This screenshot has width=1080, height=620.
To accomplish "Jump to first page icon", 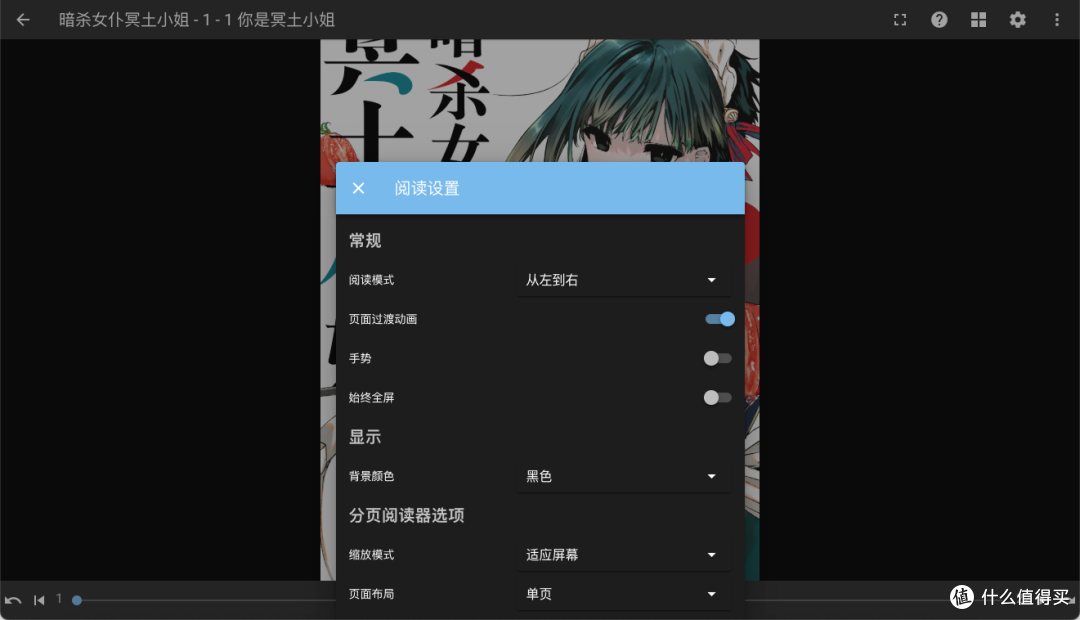I will coord(39,600).
